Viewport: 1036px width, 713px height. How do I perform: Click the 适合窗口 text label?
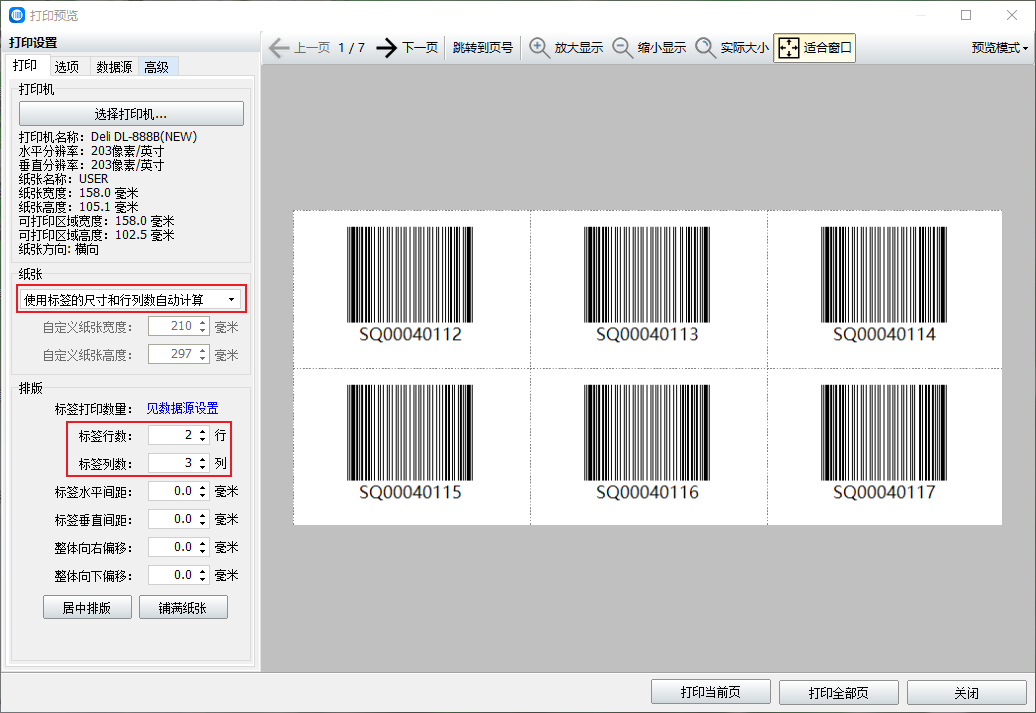tap(827, 48)
